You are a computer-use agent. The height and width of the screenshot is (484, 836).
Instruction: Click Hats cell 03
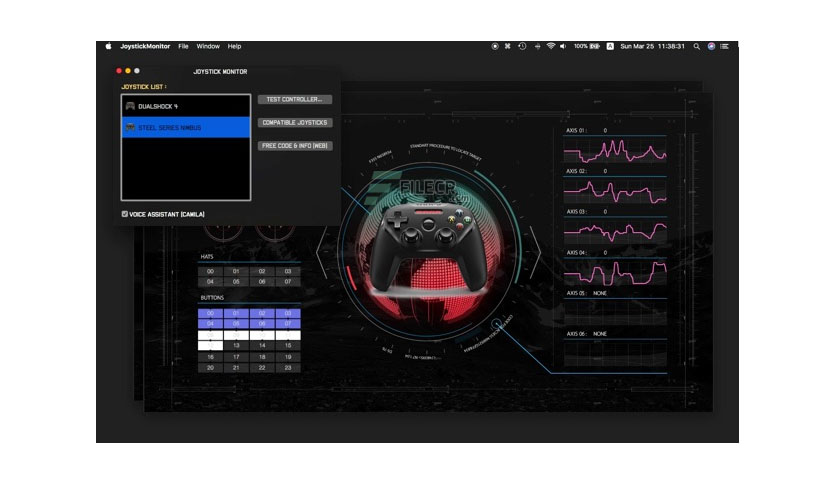point(288,271)
